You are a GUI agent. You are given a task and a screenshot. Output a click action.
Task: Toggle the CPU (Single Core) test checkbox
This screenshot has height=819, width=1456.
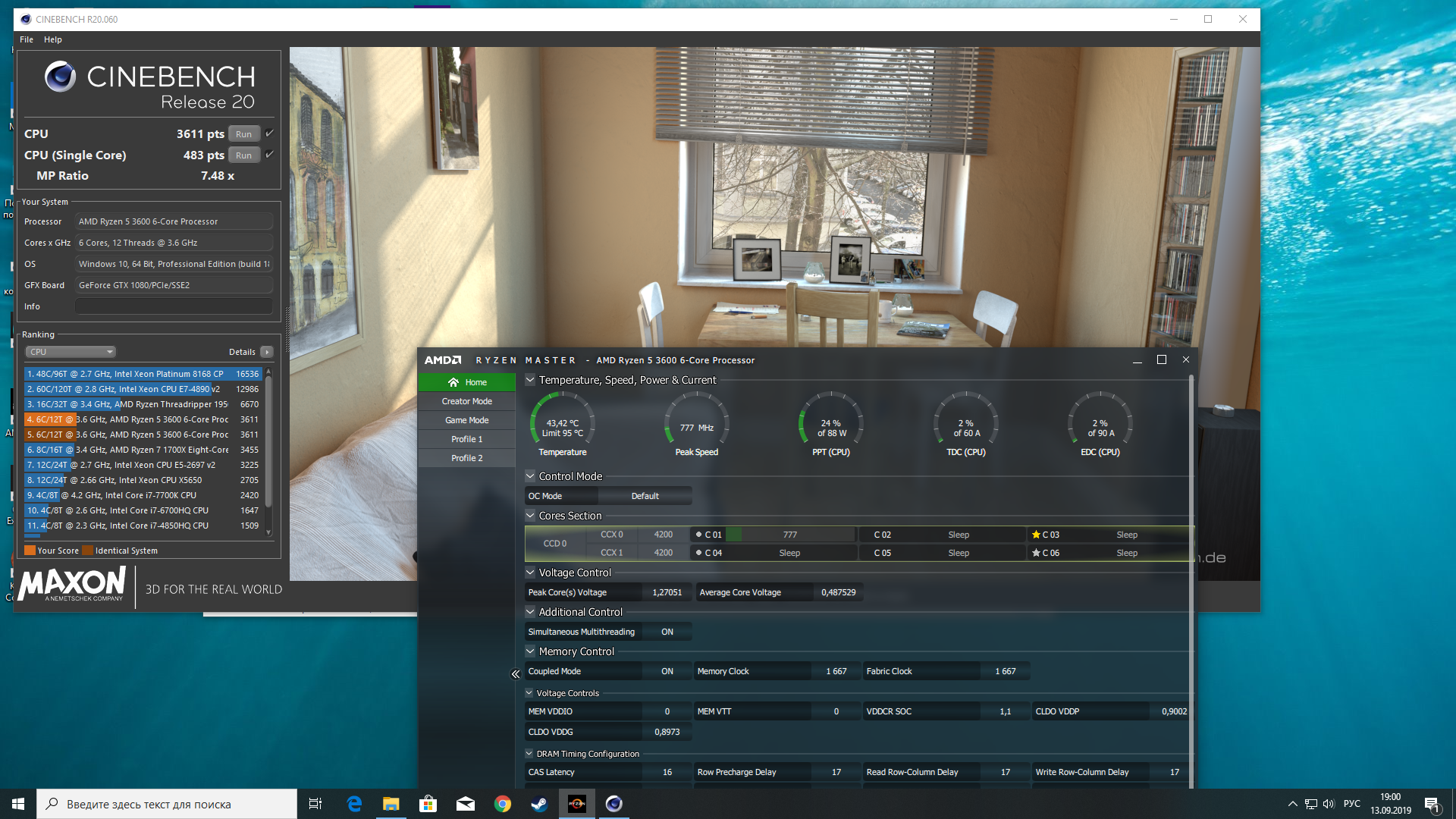[x=269, y=155]
